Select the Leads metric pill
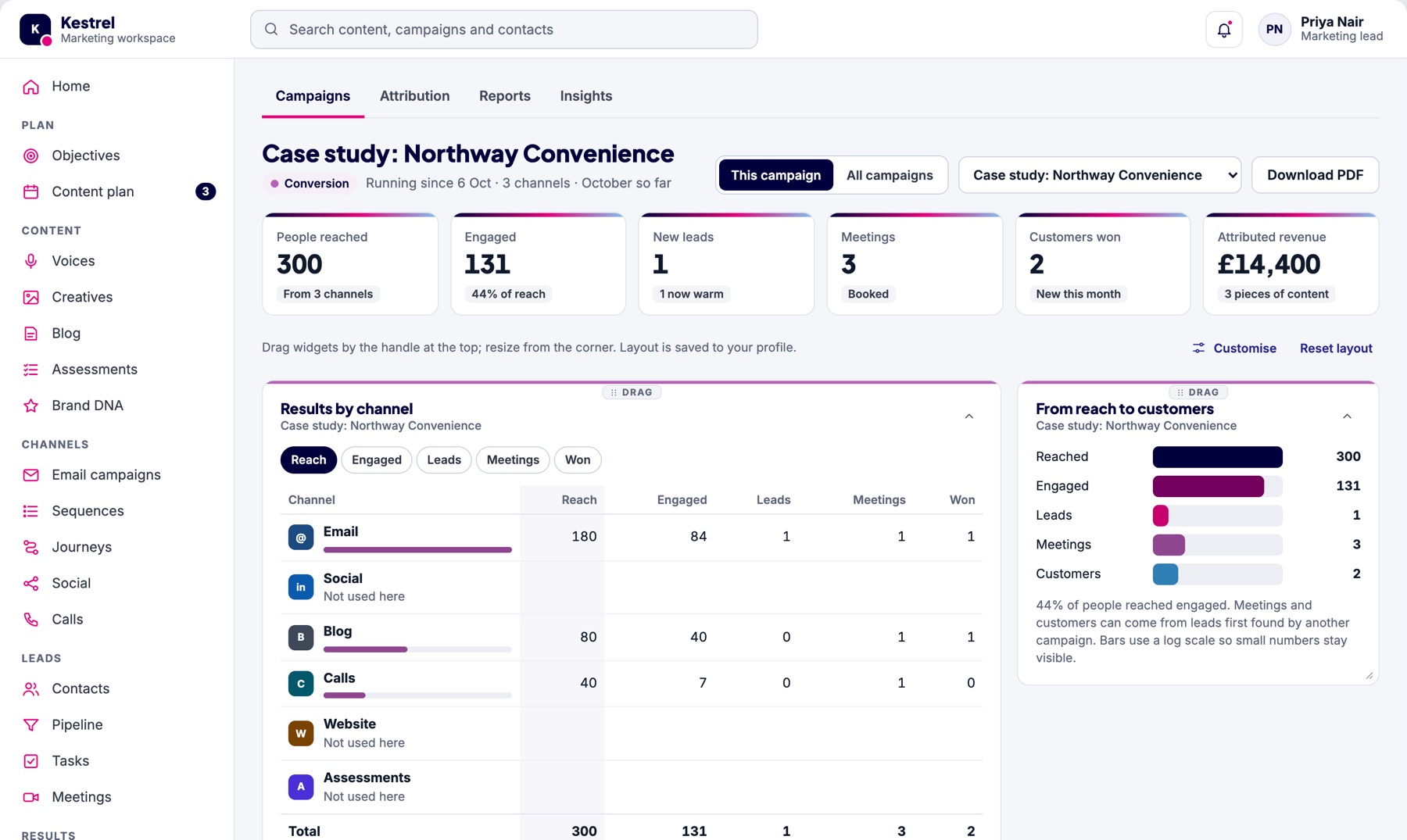1407x840 pixels. tap(444, 460)
